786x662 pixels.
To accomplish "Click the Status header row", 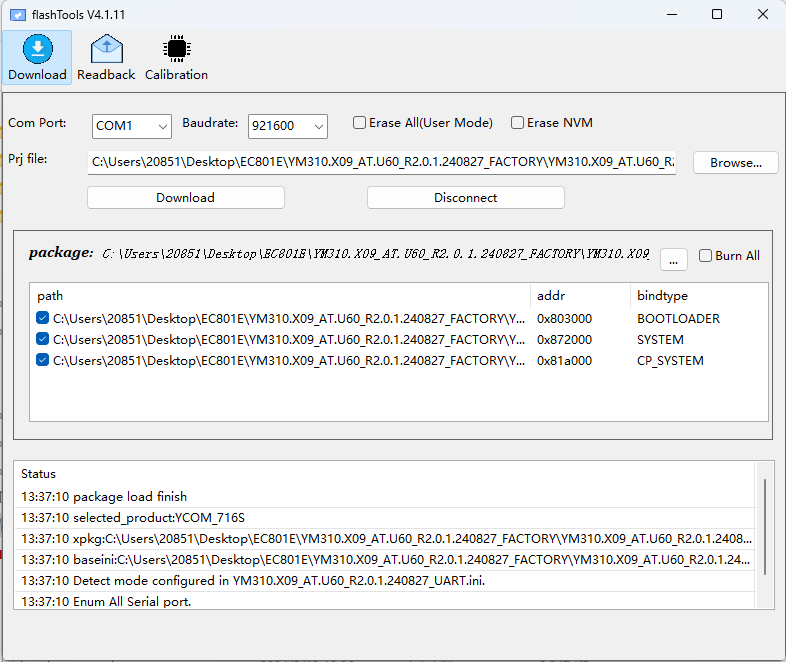I will [x=384, y=474].
